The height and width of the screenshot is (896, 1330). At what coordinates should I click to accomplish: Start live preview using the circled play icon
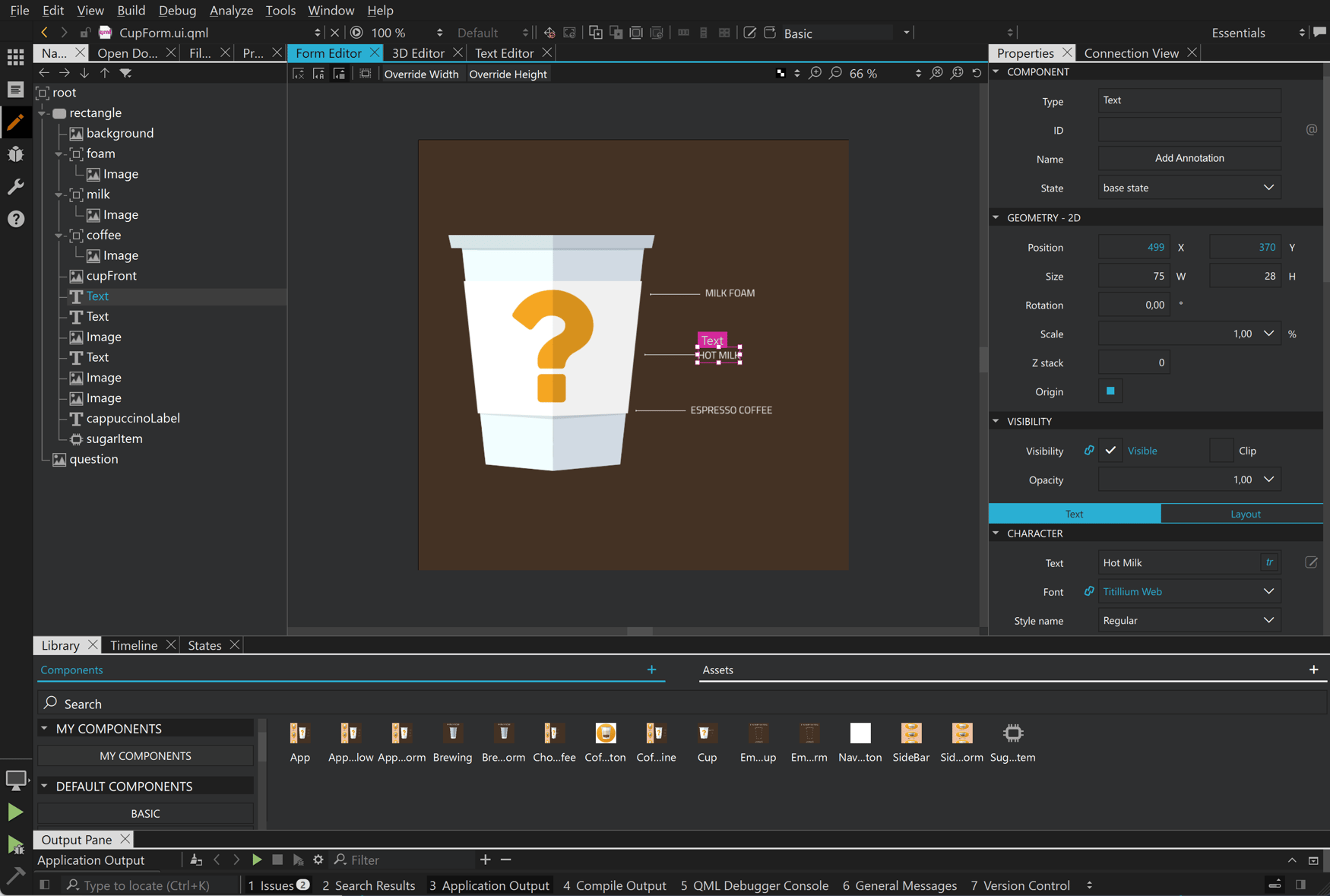(x=356, y=32)
